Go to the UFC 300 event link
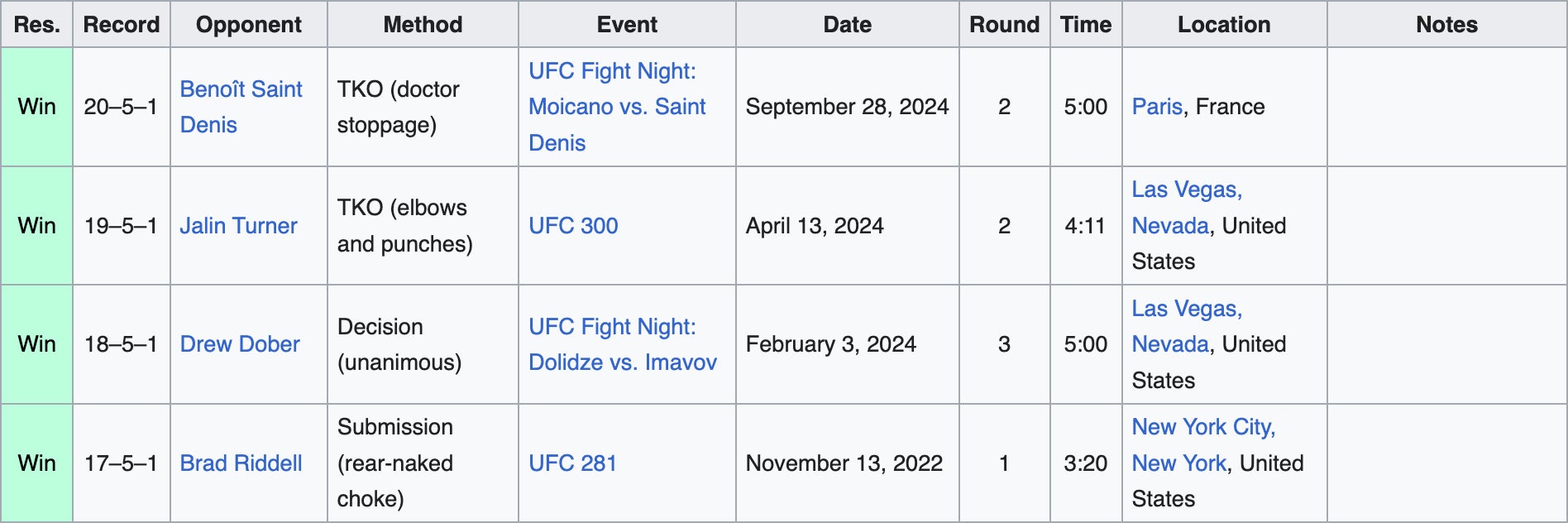The height and width of the screenshot is (523, 1568). [573, 226]
